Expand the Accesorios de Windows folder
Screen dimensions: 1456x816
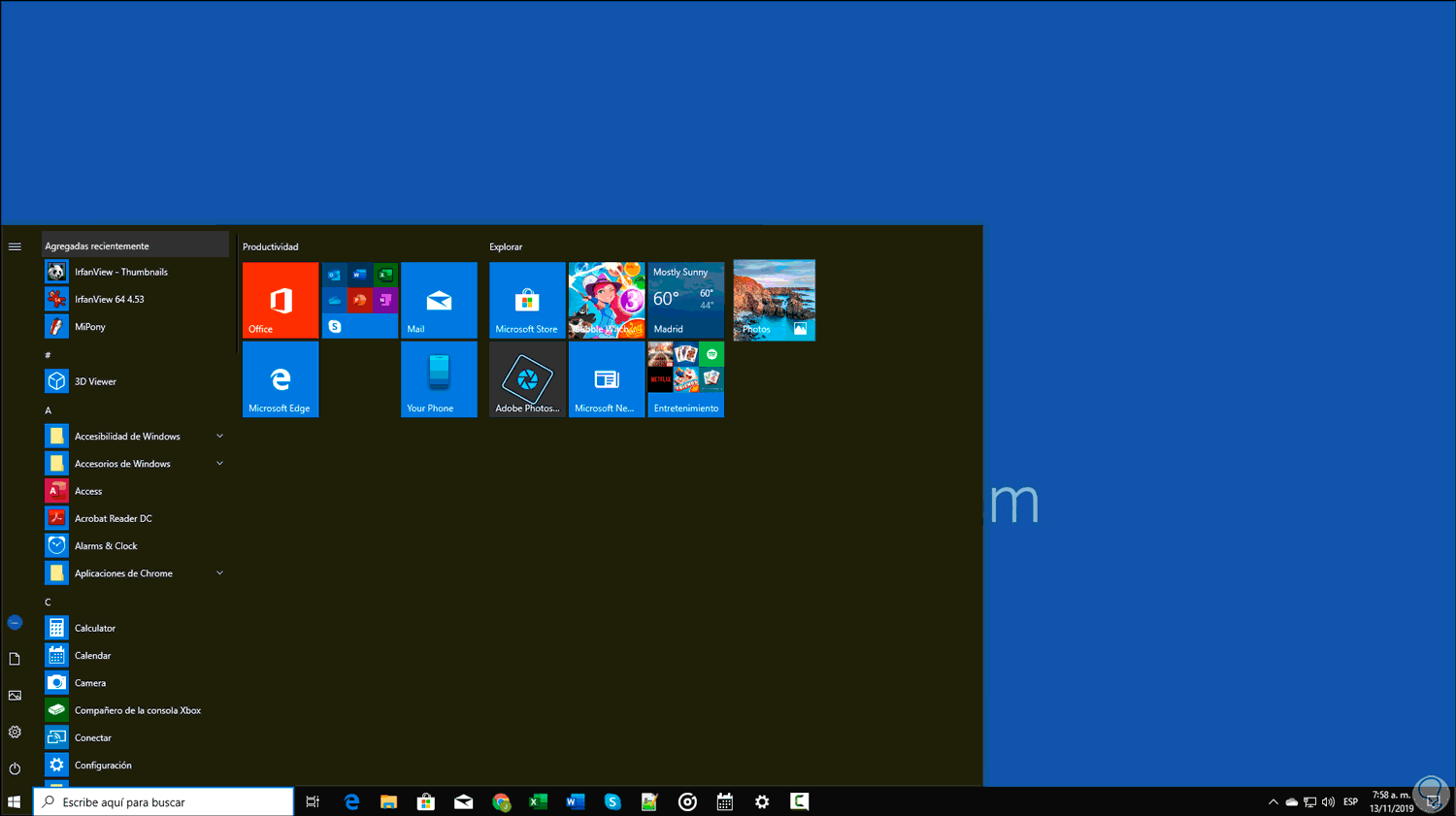pos(136,464)
